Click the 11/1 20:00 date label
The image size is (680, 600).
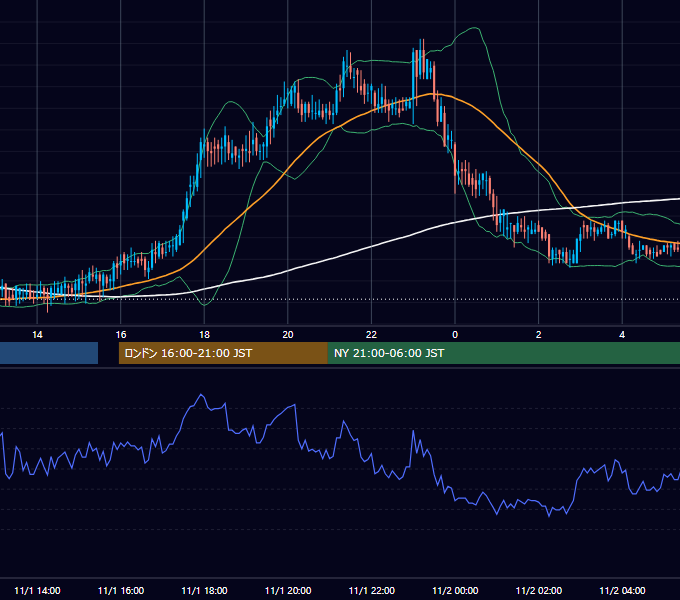(288, 590)
